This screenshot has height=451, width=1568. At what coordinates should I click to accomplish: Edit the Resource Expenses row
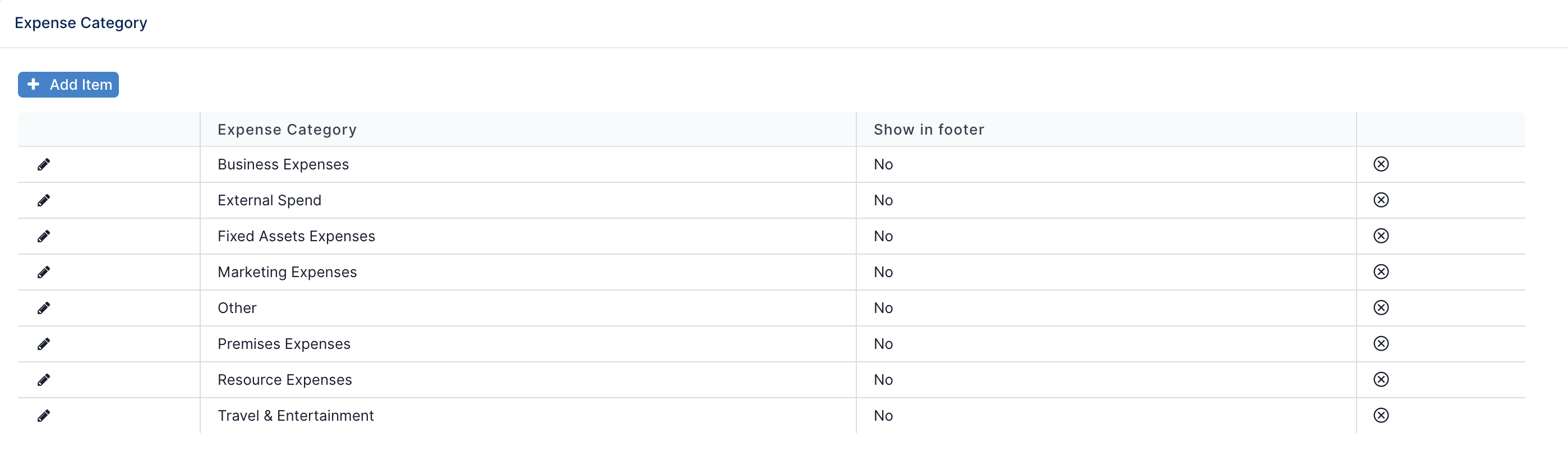point(44,380)
